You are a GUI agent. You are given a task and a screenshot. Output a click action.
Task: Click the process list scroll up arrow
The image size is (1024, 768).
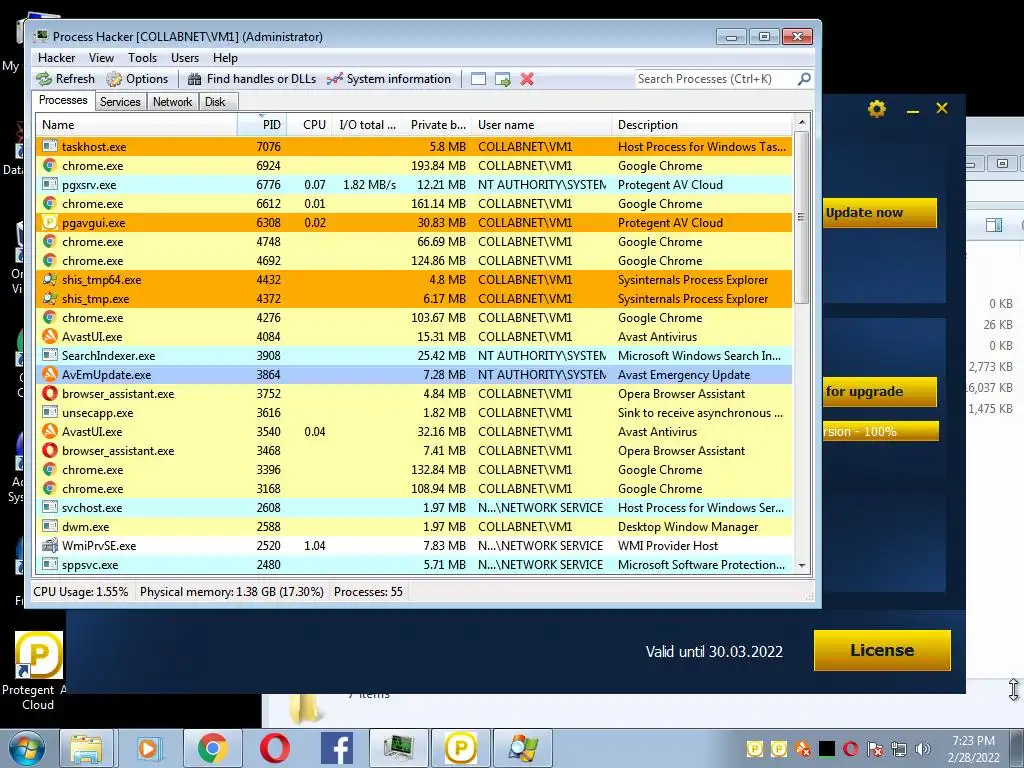(x=802, y=122)
